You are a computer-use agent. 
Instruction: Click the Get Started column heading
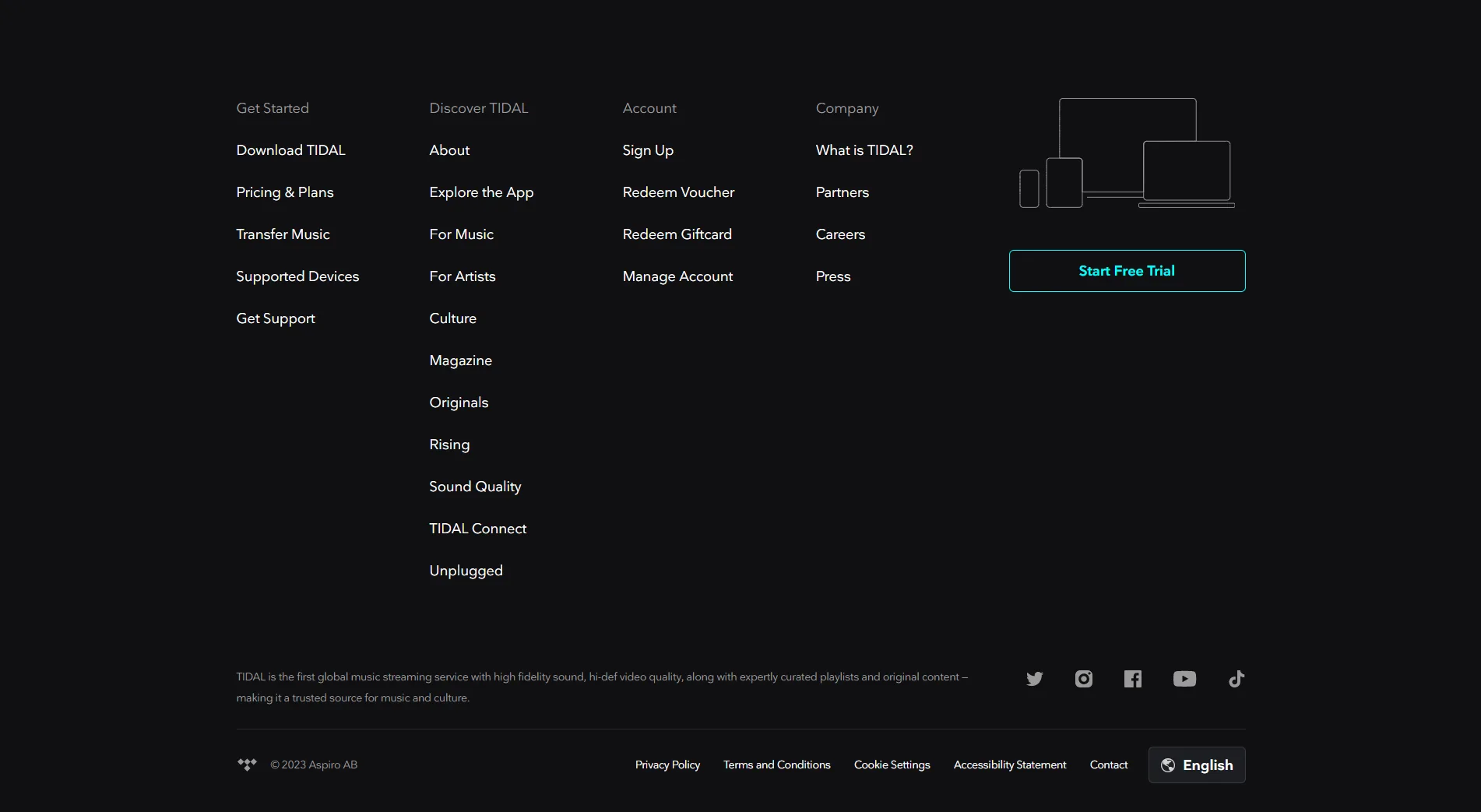[x=273, y=108]
